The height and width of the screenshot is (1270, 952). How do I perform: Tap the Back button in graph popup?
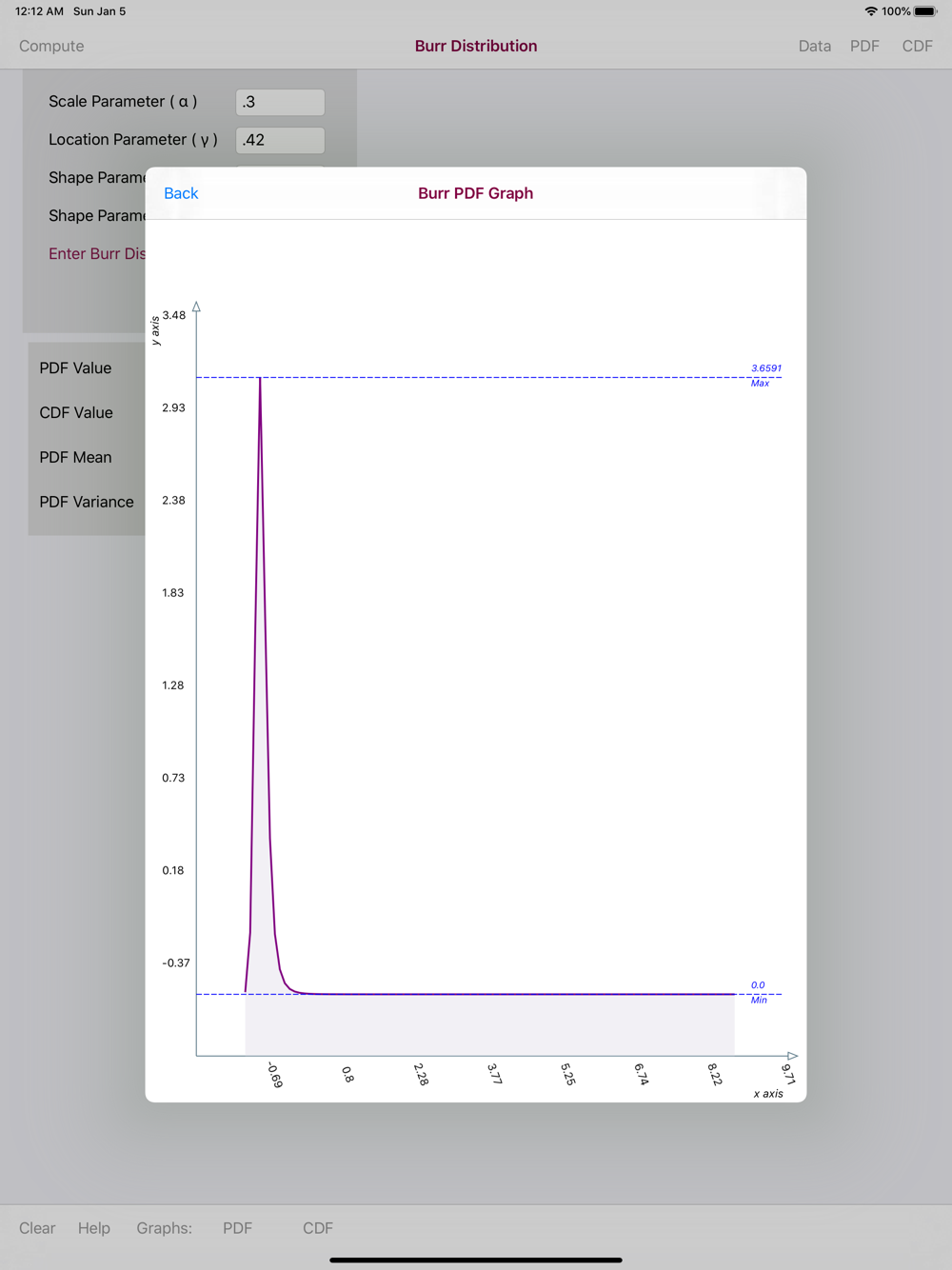click(181, 193)
